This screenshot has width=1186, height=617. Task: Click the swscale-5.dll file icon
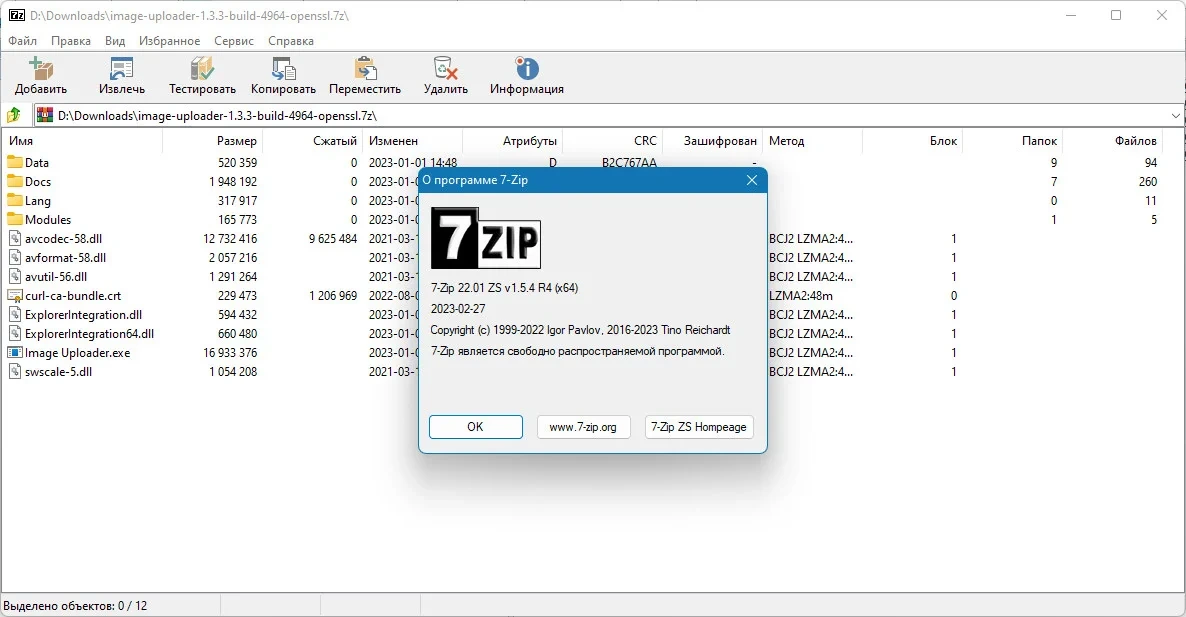click(x=14, y=371)
